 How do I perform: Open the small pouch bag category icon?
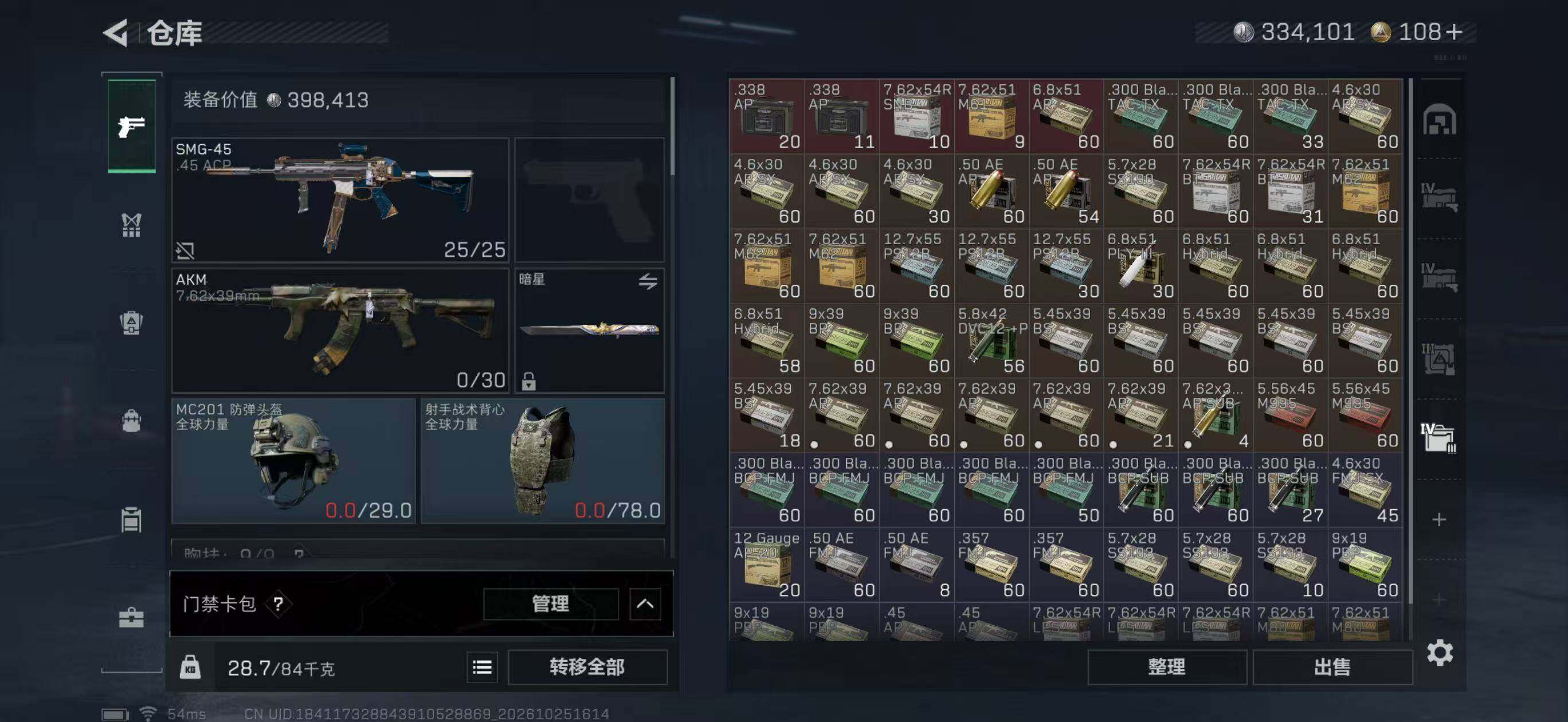pyautogui.click(x=131, y=421)
